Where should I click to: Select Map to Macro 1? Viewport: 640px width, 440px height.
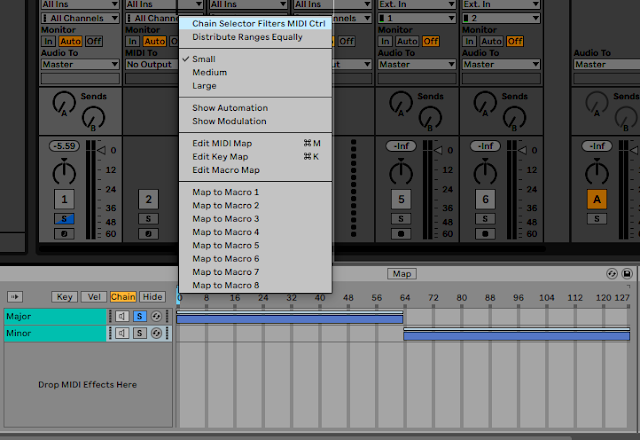(x=256, y=192)
